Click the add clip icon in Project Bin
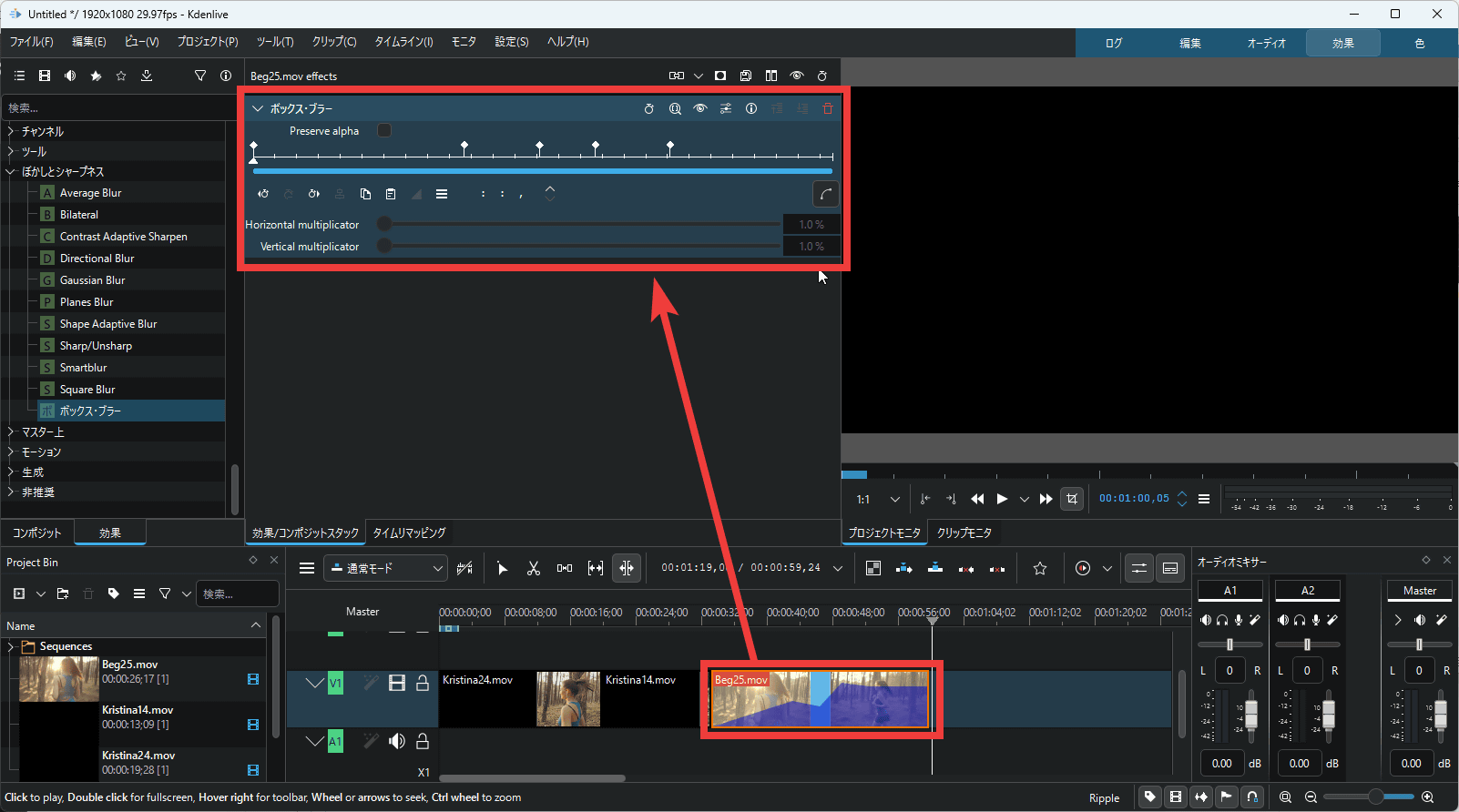Image resolution: width=1459 pixels, height=812 pixels. click(19, 594)
